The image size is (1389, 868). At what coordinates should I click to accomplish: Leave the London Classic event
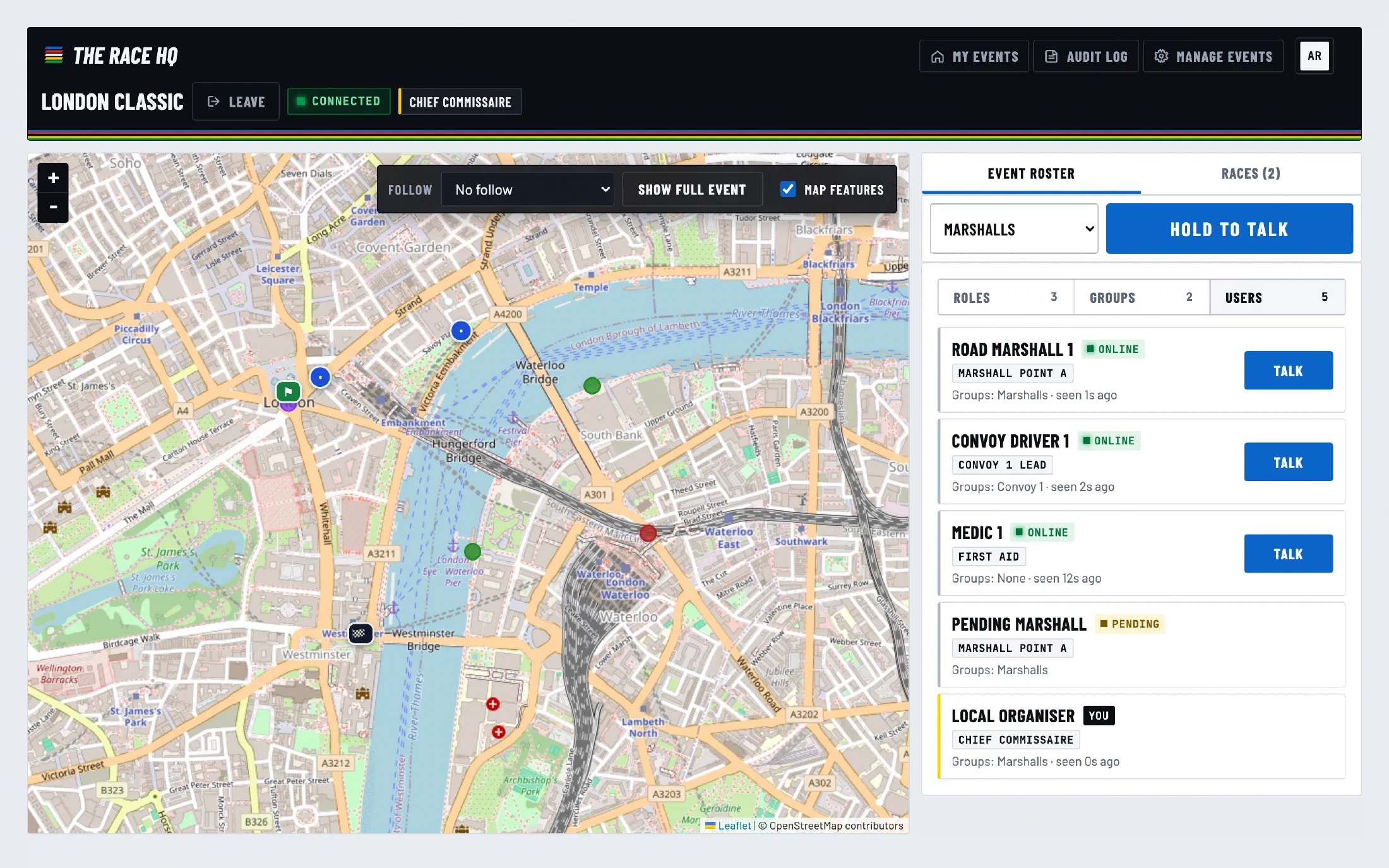[235, 101]
